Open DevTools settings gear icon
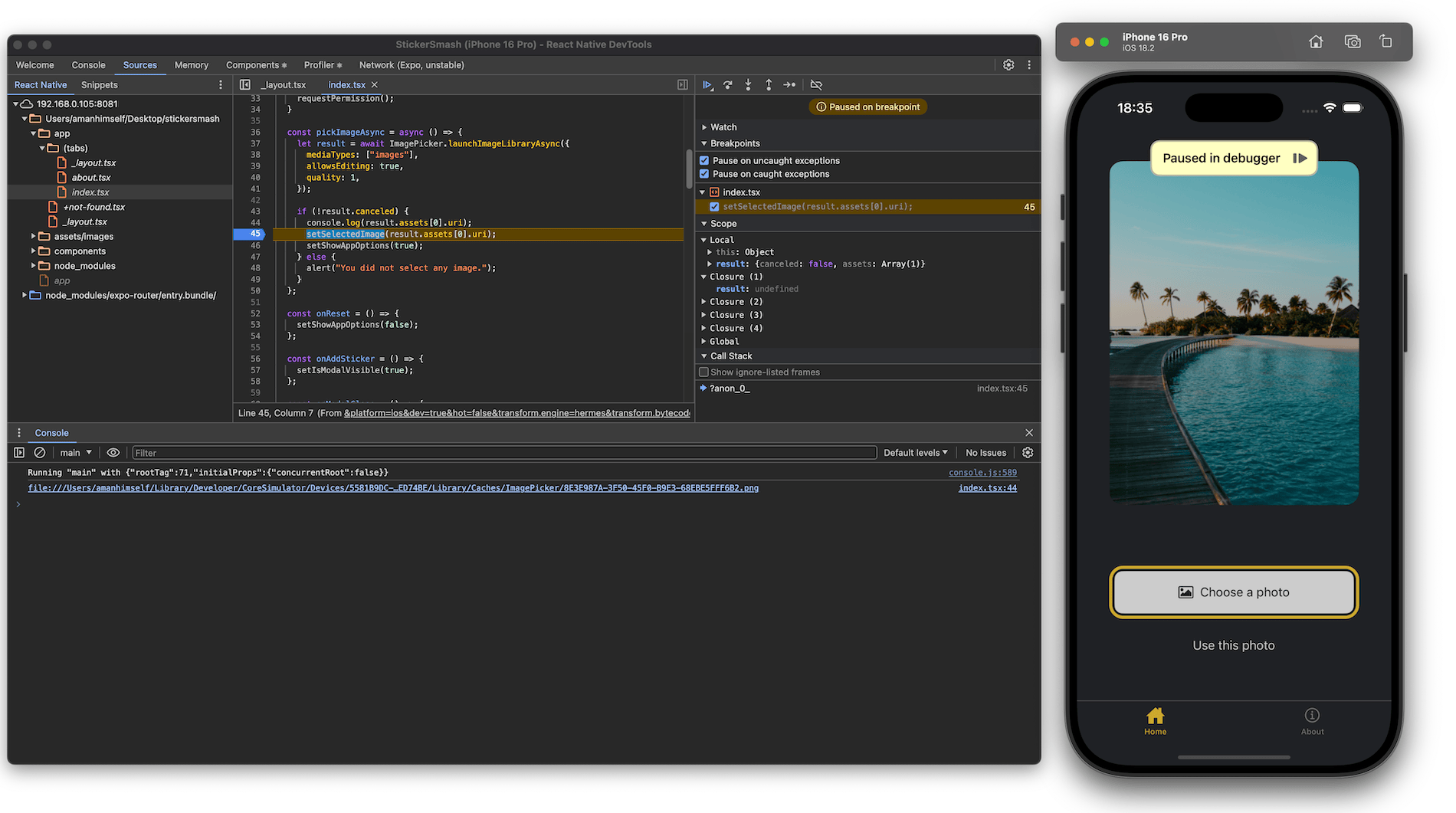This screenshot has height=813, width=1456. (x=1008, y=65)
